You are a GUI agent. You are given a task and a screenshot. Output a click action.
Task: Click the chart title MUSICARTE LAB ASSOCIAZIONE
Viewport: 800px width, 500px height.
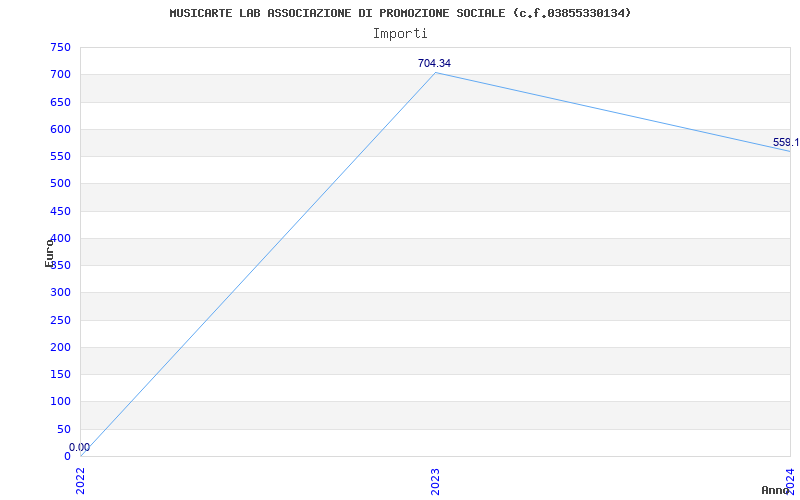[x=400, y=13]
